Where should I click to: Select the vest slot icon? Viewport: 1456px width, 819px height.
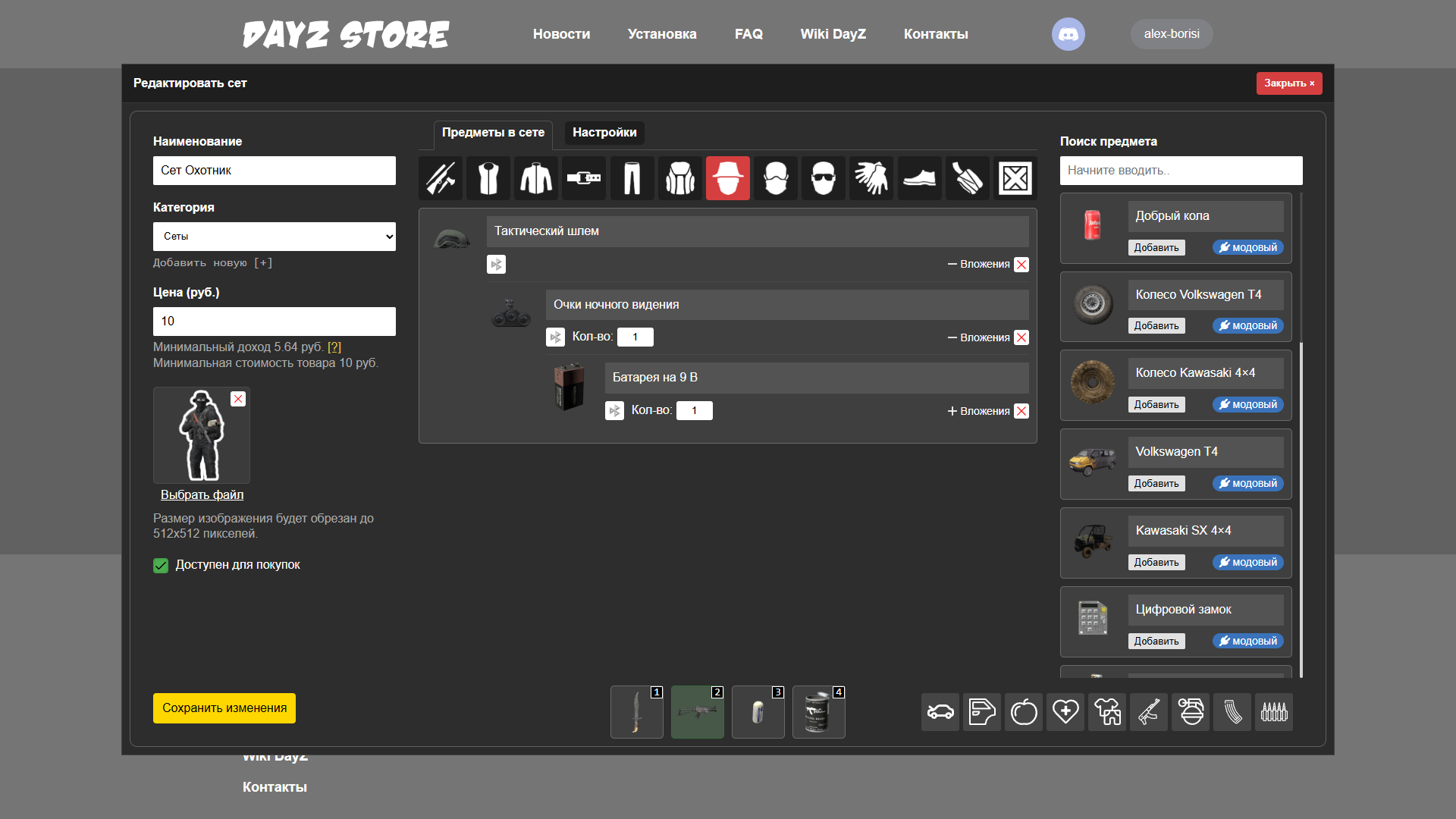pos(488,179)
